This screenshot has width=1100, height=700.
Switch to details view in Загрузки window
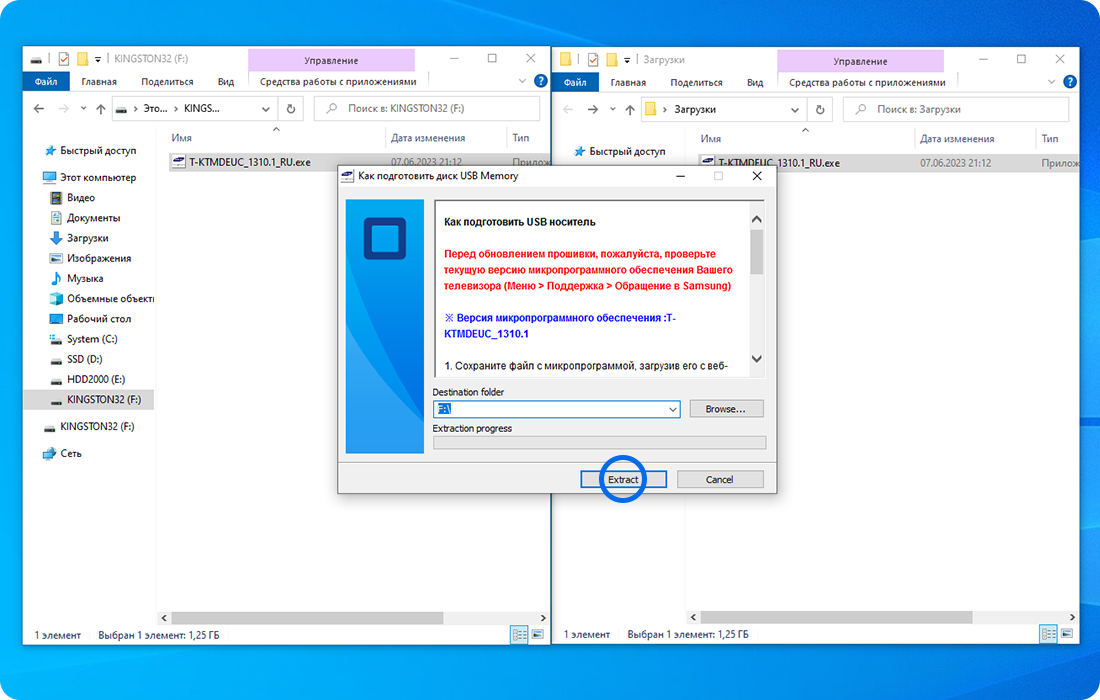tap(1048, 634)
